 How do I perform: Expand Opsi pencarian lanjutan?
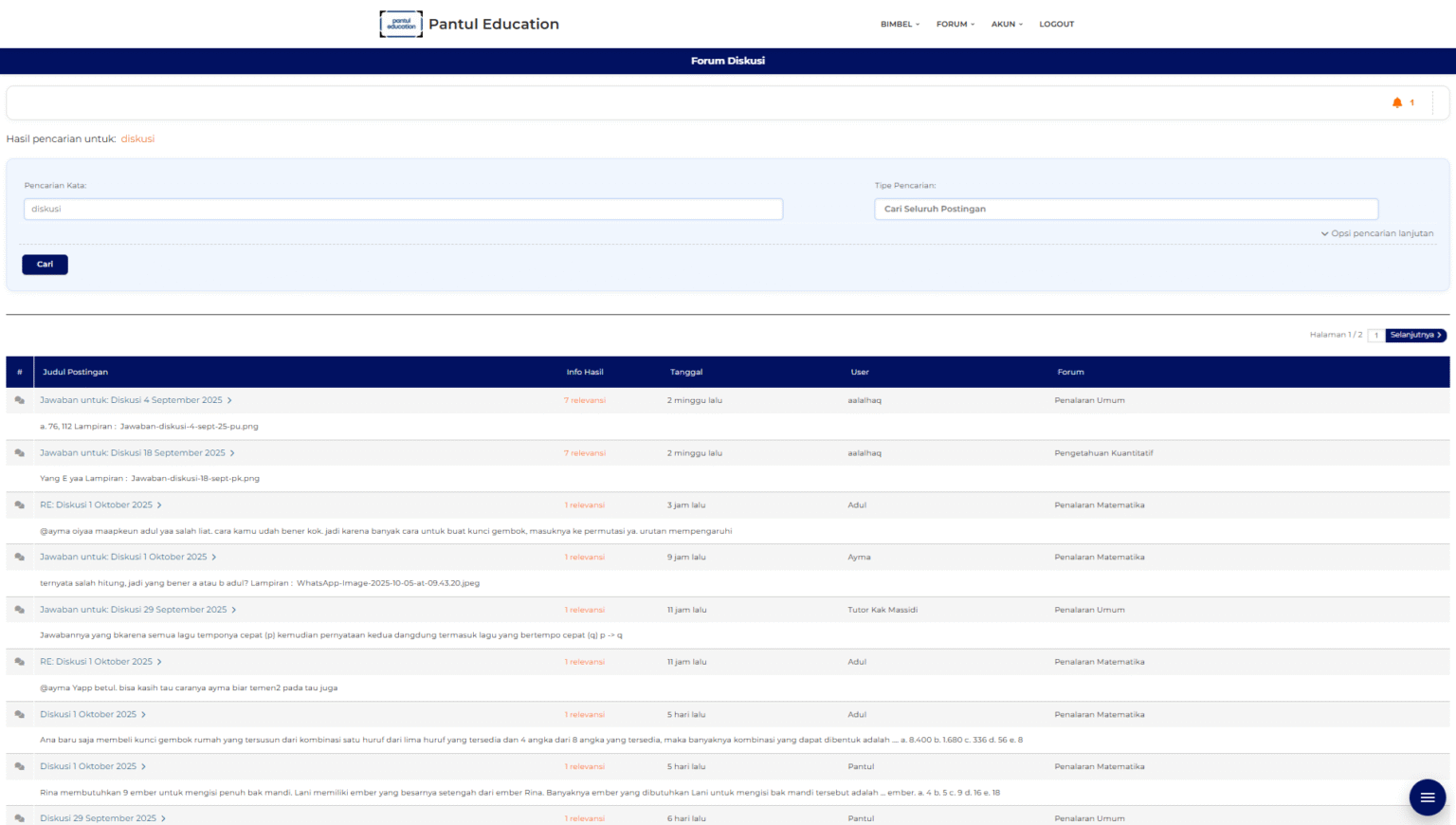(x=1377, y=233)
